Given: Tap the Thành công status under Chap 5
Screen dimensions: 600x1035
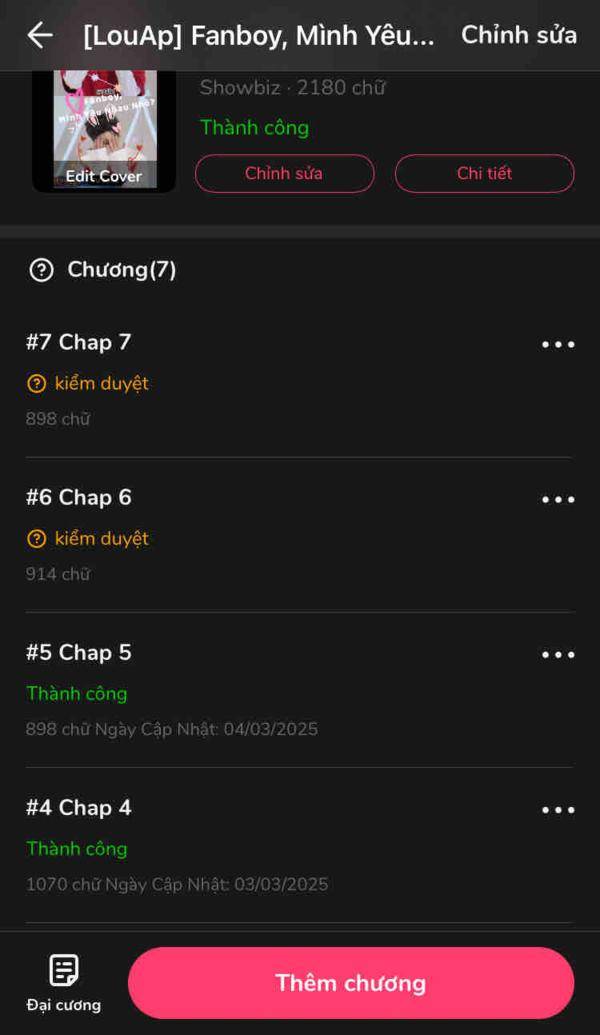Looking at the screenshot, I should [x=77, y=694].
